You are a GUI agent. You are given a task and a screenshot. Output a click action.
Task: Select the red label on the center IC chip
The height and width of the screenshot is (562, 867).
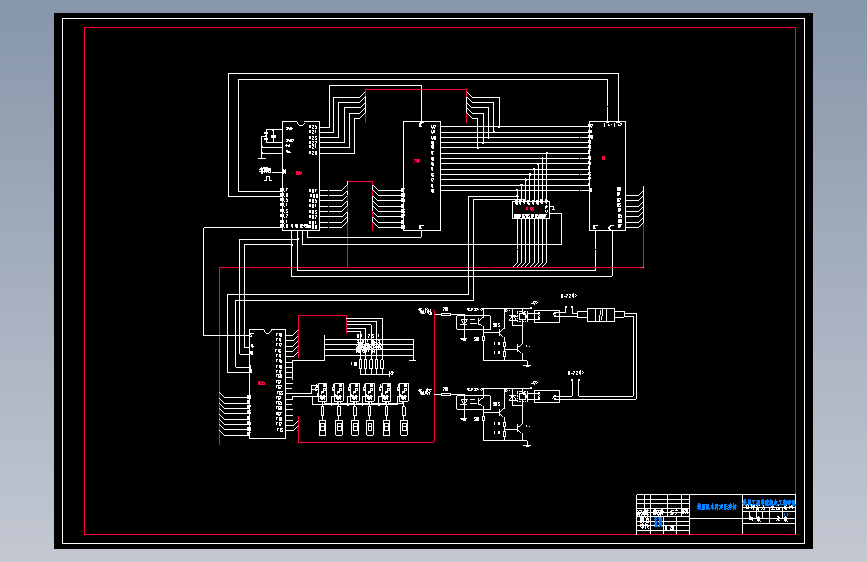[x=417, y=161]
